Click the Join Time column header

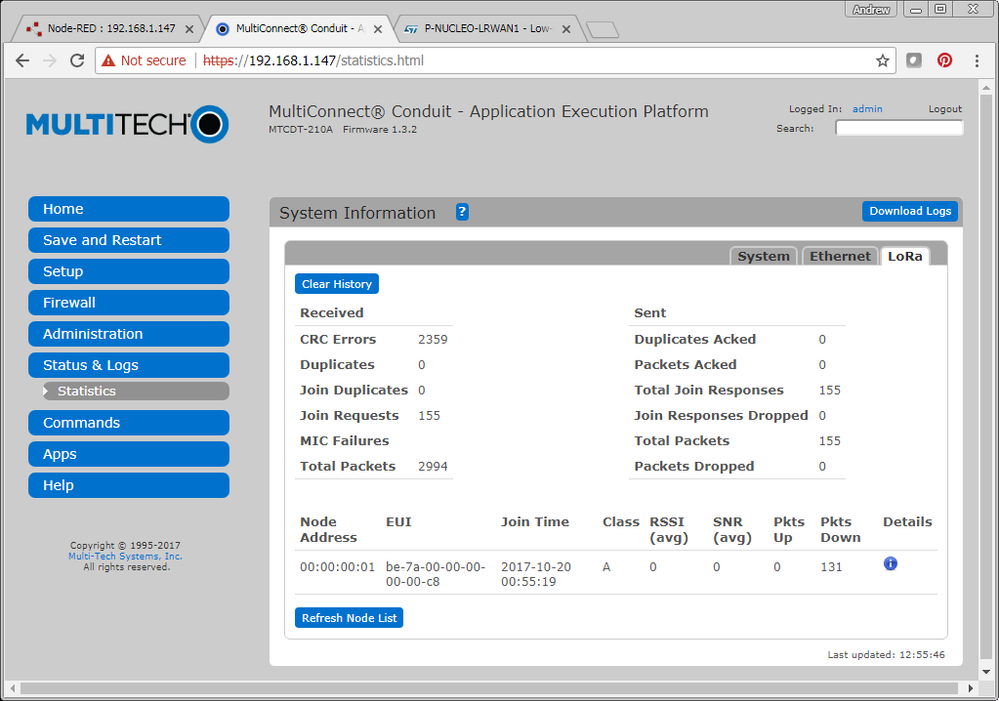[535, 522]
